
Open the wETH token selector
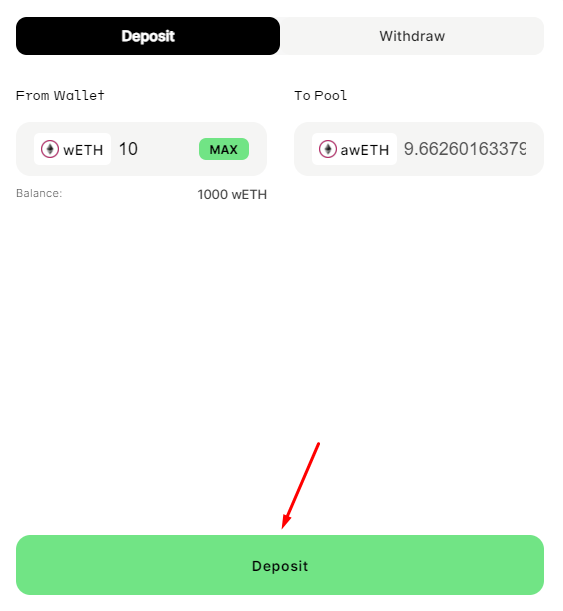click(x=72, y=149)
